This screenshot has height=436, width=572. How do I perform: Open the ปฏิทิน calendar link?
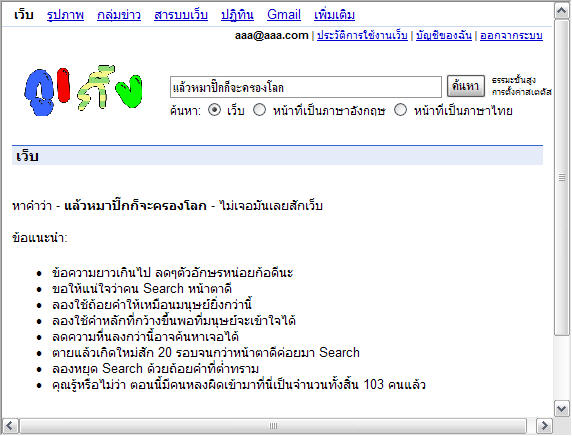(x=237, y=15)
